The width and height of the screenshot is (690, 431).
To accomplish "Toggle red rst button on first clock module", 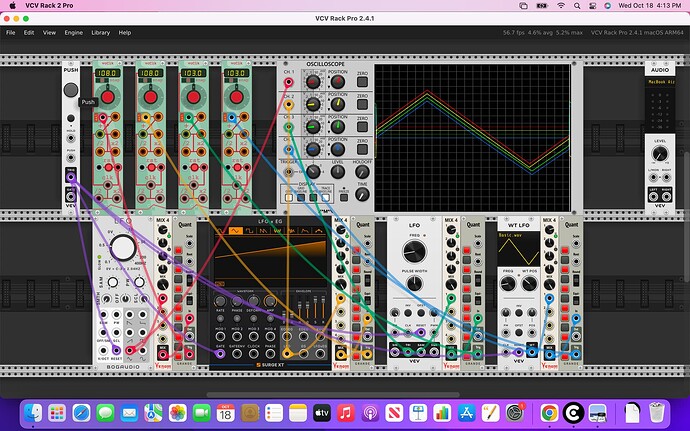I will point(109,167).
